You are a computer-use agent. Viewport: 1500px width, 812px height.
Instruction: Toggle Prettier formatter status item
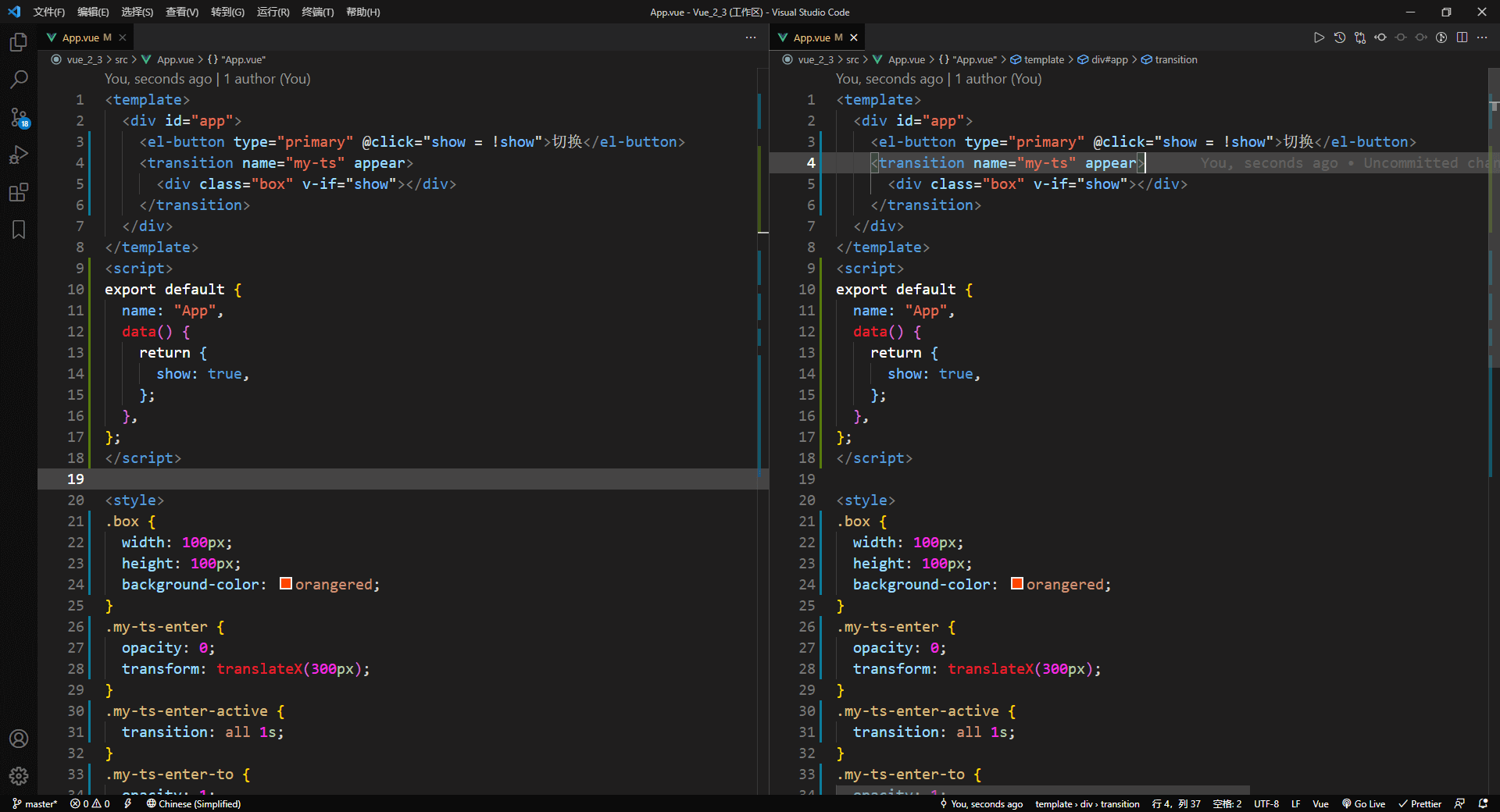(x=1420, y=803)
